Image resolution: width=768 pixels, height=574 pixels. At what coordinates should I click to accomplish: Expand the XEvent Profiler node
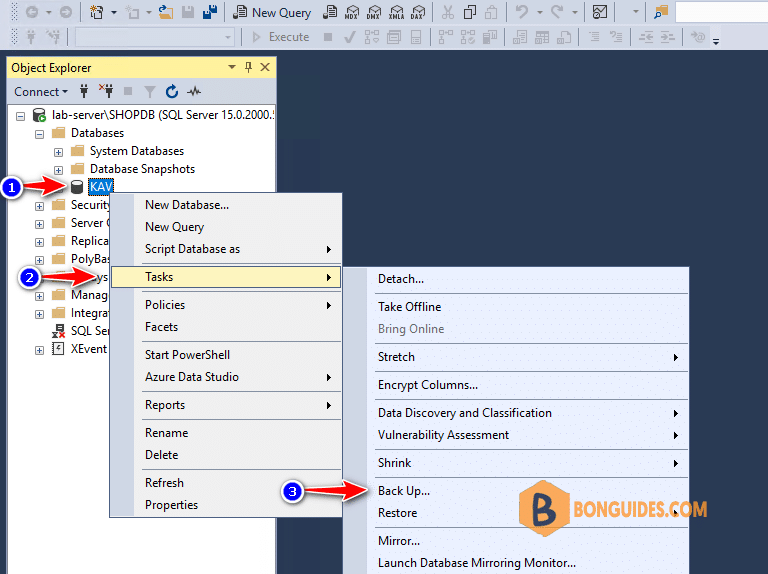tap(40, 350)
